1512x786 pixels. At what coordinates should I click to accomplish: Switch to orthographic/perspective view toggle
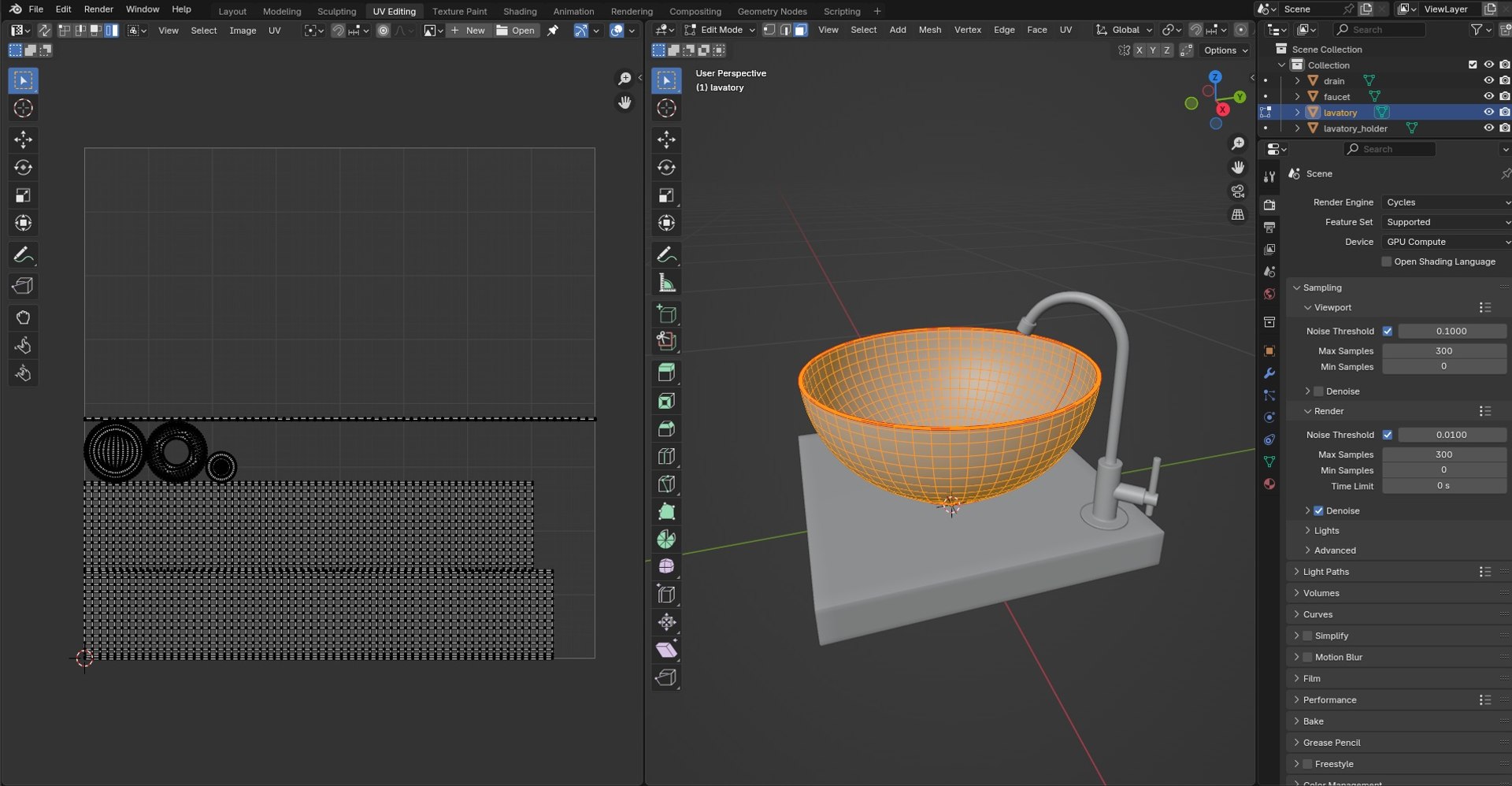(x=1238, y=215)
